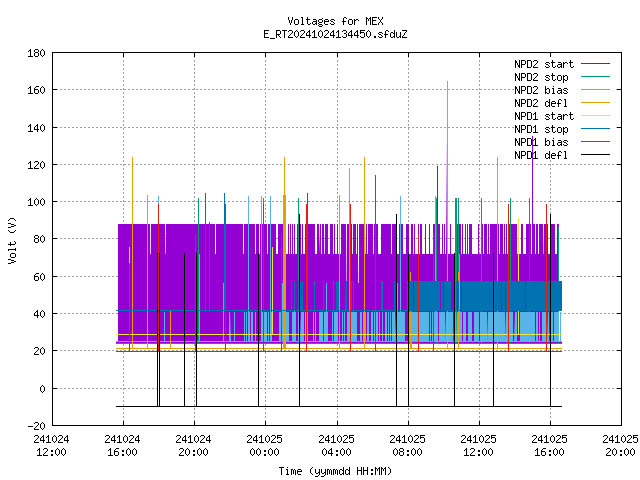Click the y-axis tick value 120

[x=36, y=165]
